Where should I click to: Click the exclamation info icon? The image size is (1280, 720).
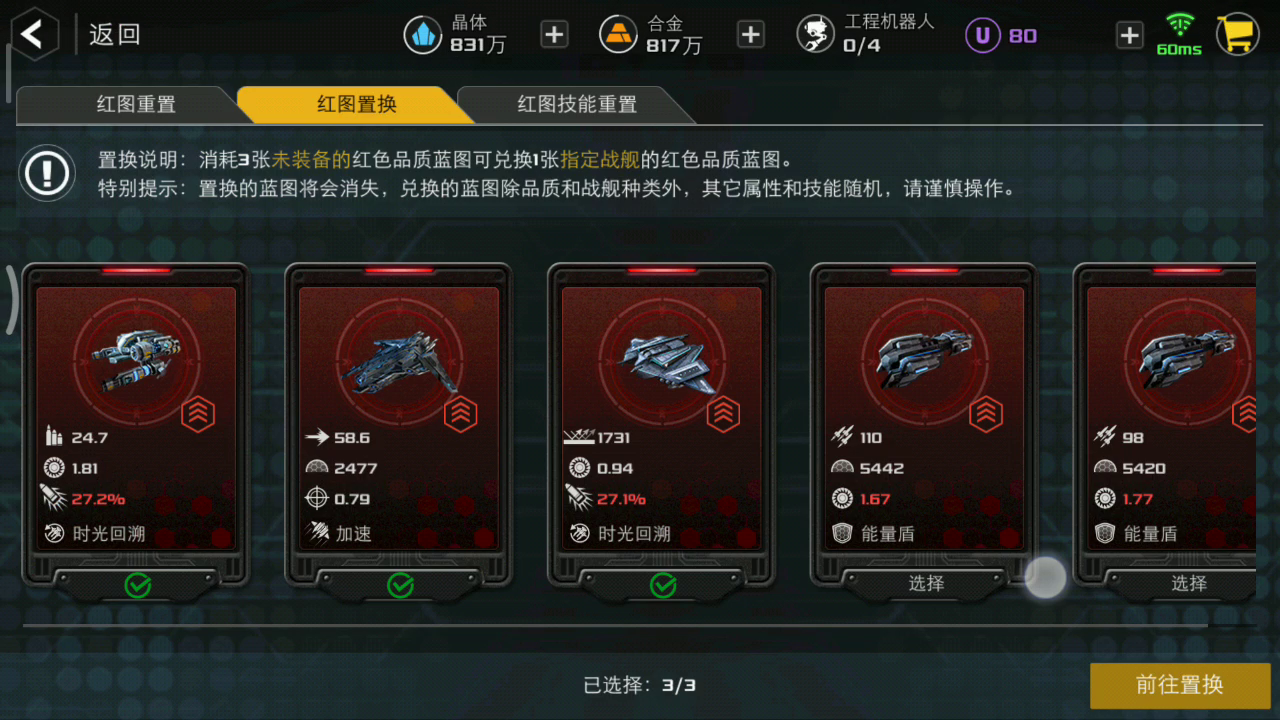(47, 173)
